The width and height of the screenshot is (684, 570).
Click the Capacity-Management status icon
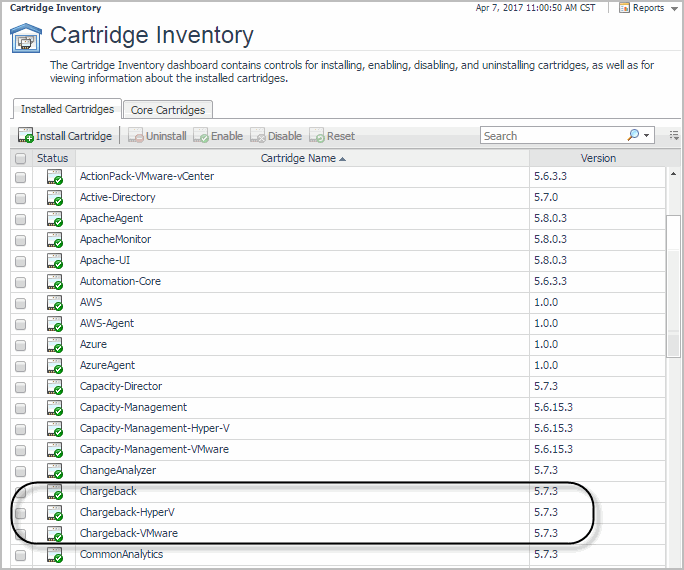pos(55,408)
